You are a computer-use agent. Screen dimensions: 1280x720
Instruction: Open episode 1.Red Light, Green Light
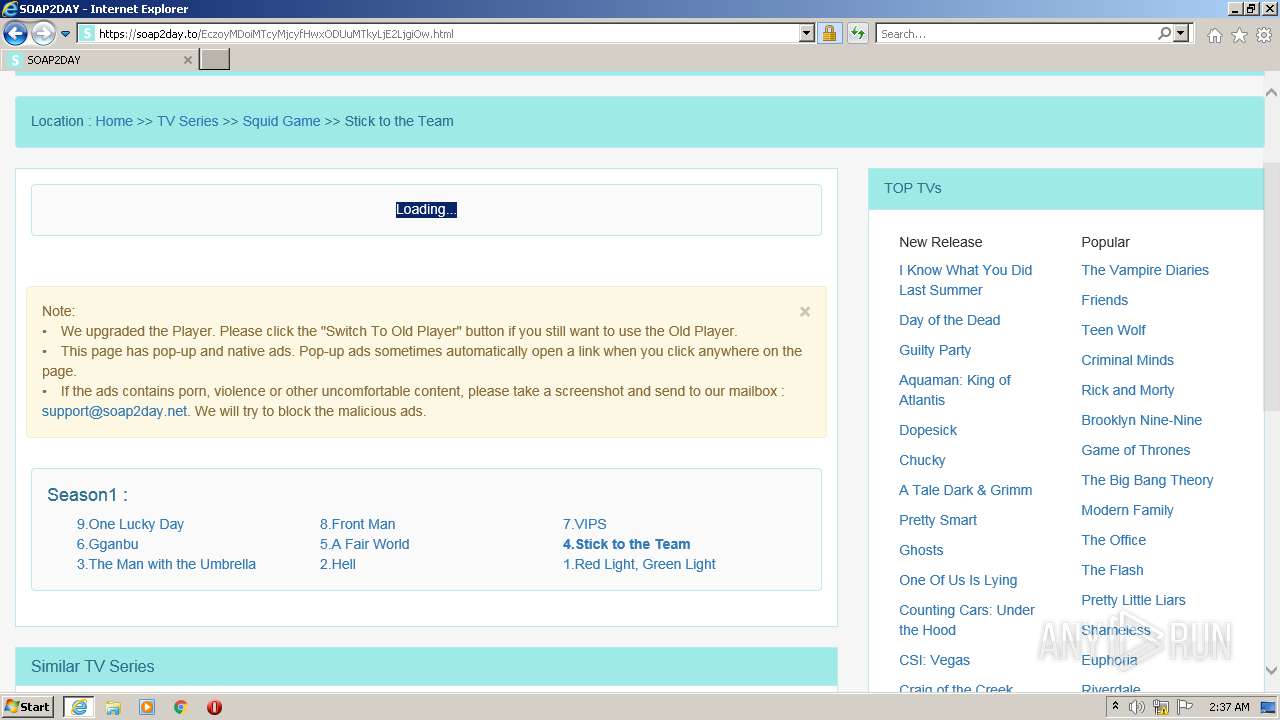tap(639, 564)
